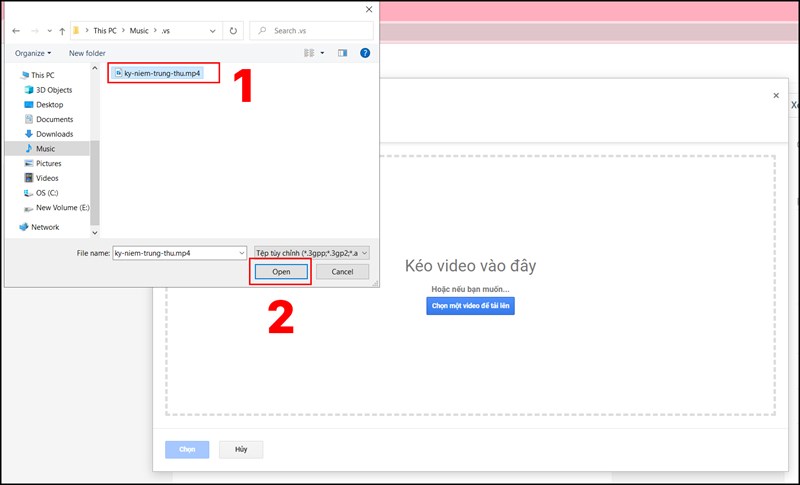800x485 pixels.
Task: Expand the File name dropdown arrow
Action: [x=242, y=253]
